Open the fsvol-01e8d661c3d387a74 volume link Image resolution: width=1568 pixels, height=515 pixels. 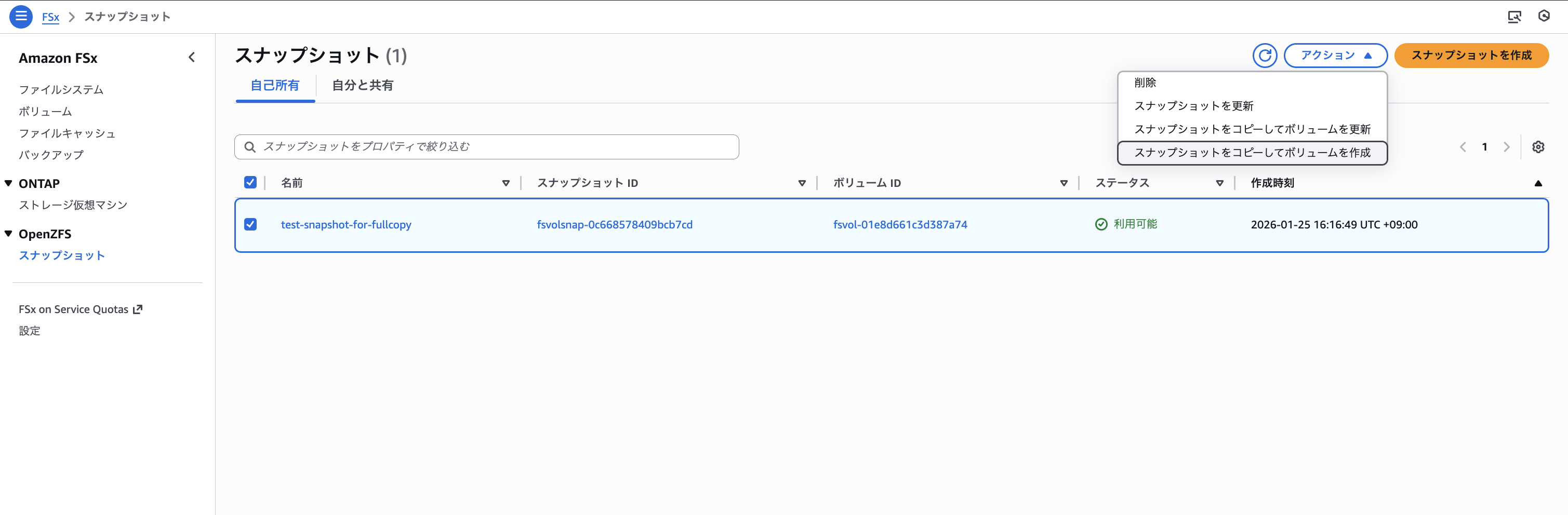click(900, 224)
